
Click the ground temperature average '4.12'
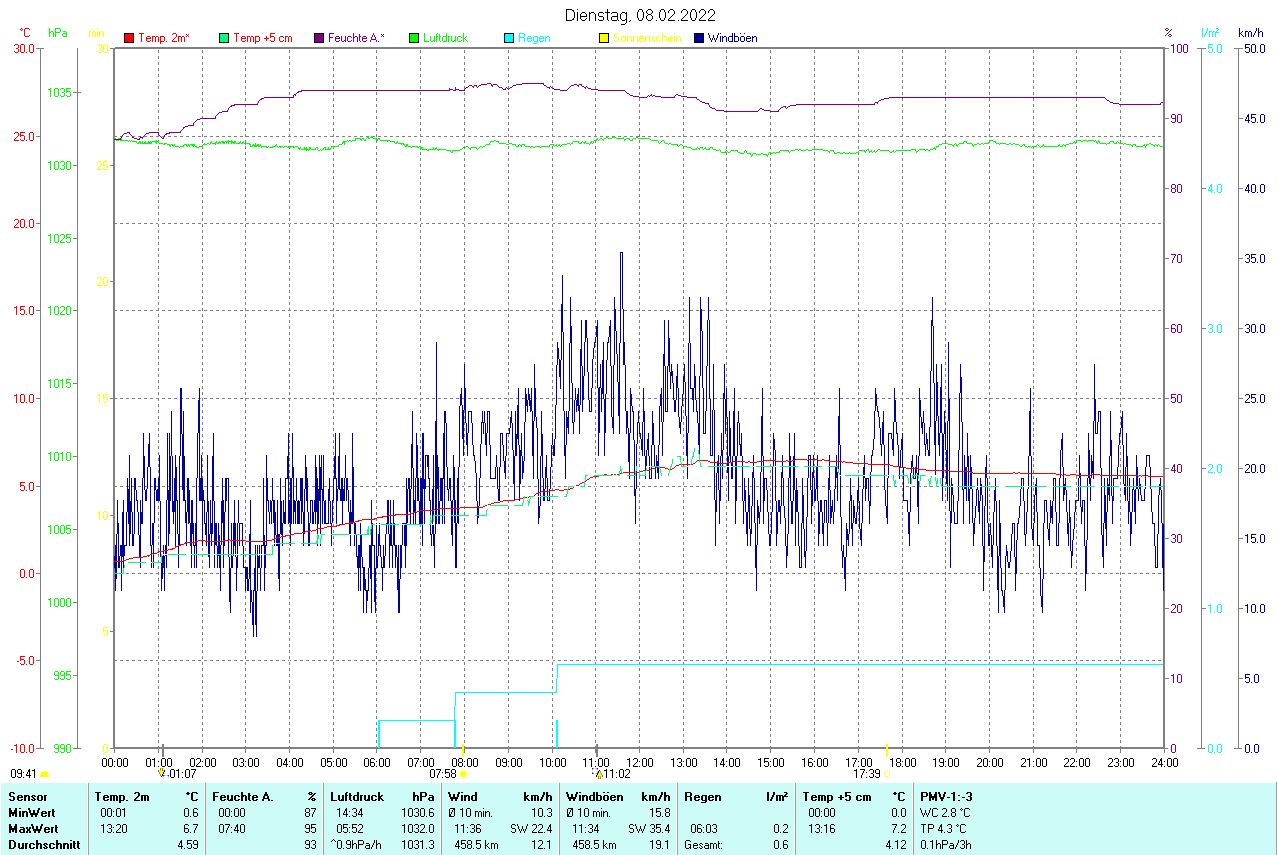point(894,845)
